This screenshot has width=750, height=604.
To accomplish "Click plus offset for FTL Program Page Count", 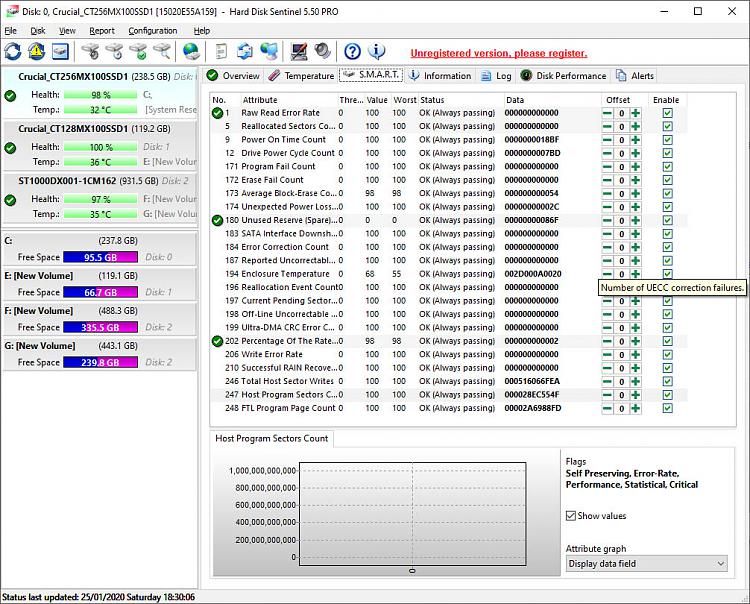I will [x=635, y=408].
